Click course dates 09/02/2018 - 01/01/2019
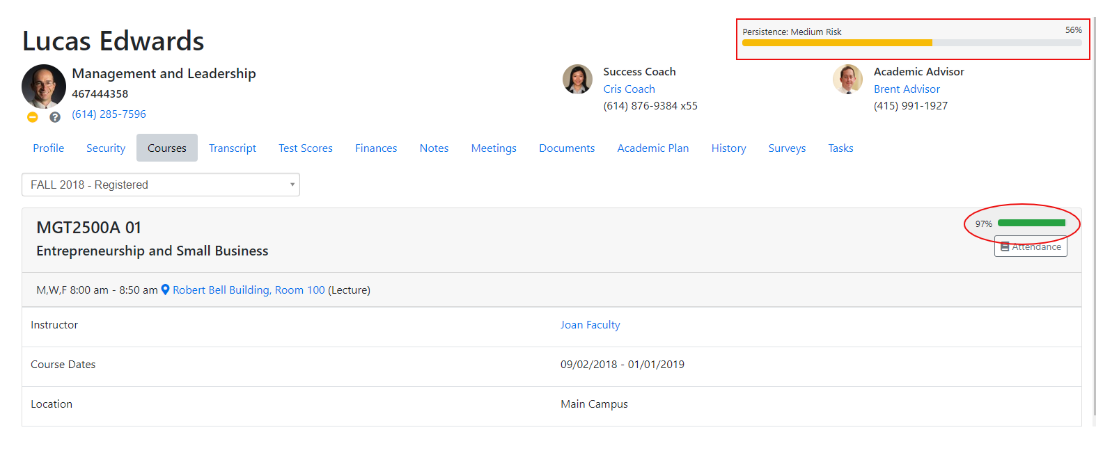 (x=622, y=364)
